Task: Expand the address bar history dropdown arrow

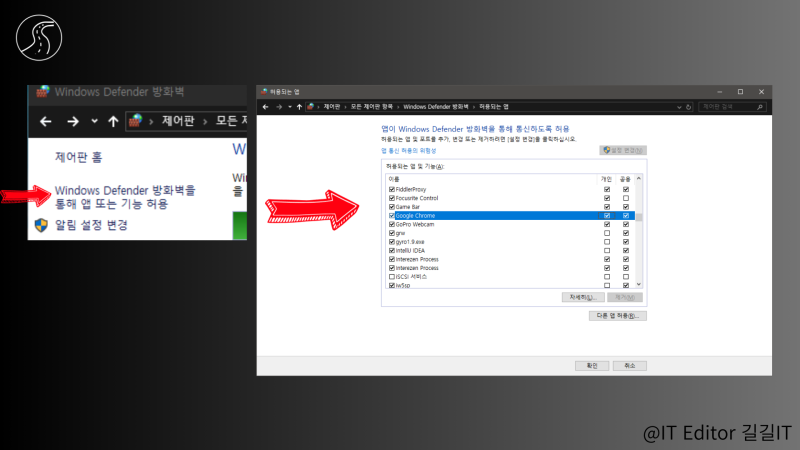Action: click(679, 107)
